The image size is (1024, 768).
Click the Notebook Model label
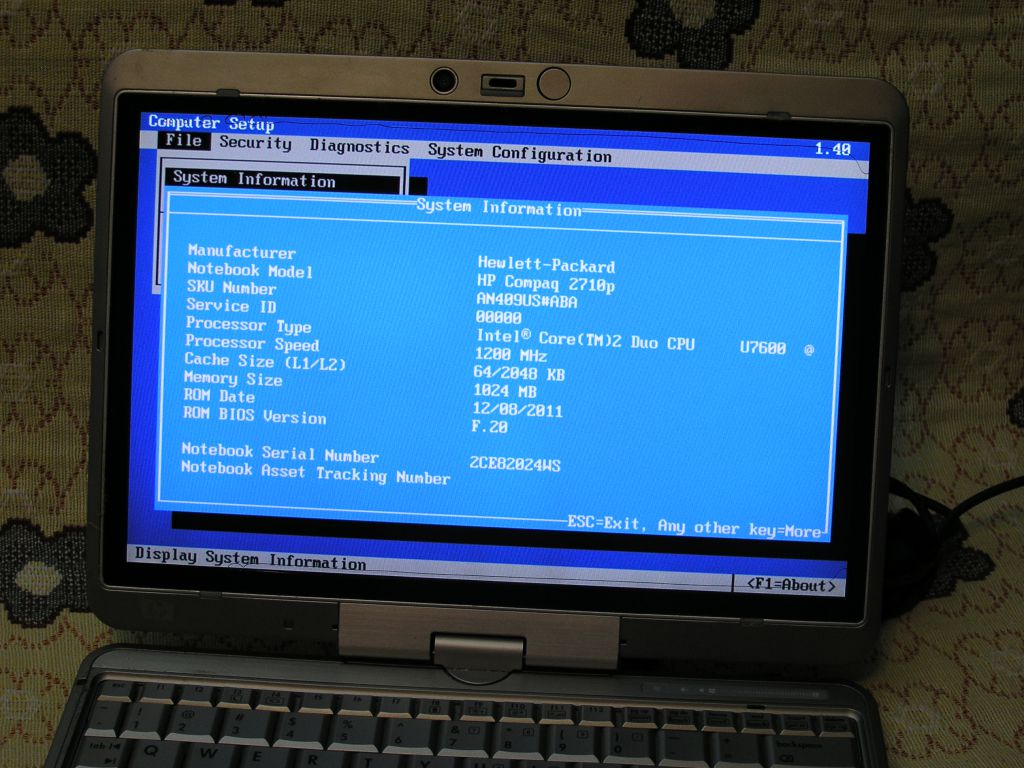pyautogui.click(x=249, y=270)
